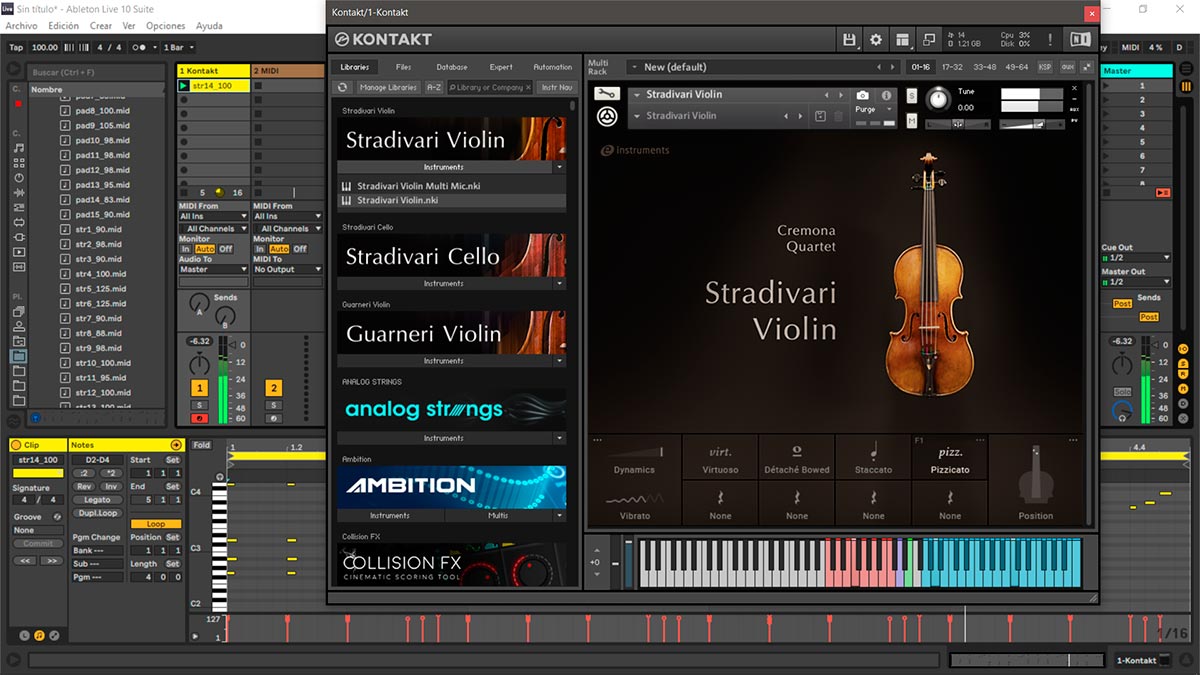Screen dimensions: 1200x675
Task: Set track 1 Monitor to In
Action: point(185,249)
